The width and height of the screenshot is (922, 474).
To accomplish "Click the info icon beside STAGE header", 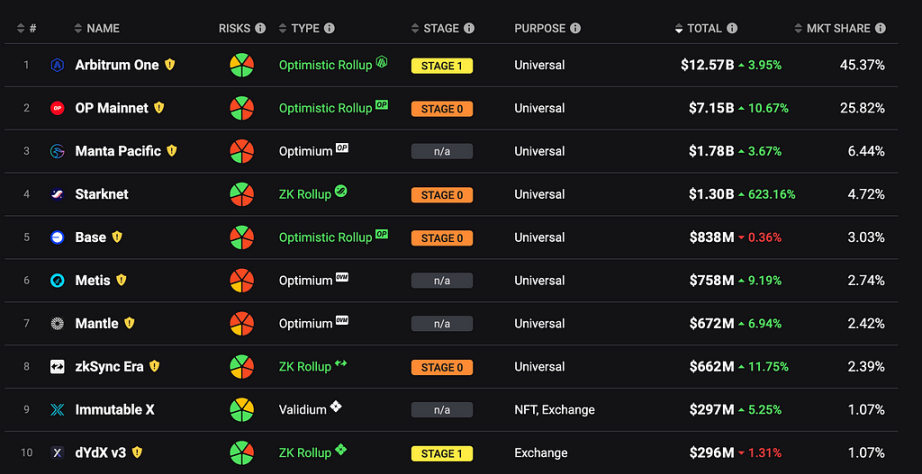I will 469,29.
